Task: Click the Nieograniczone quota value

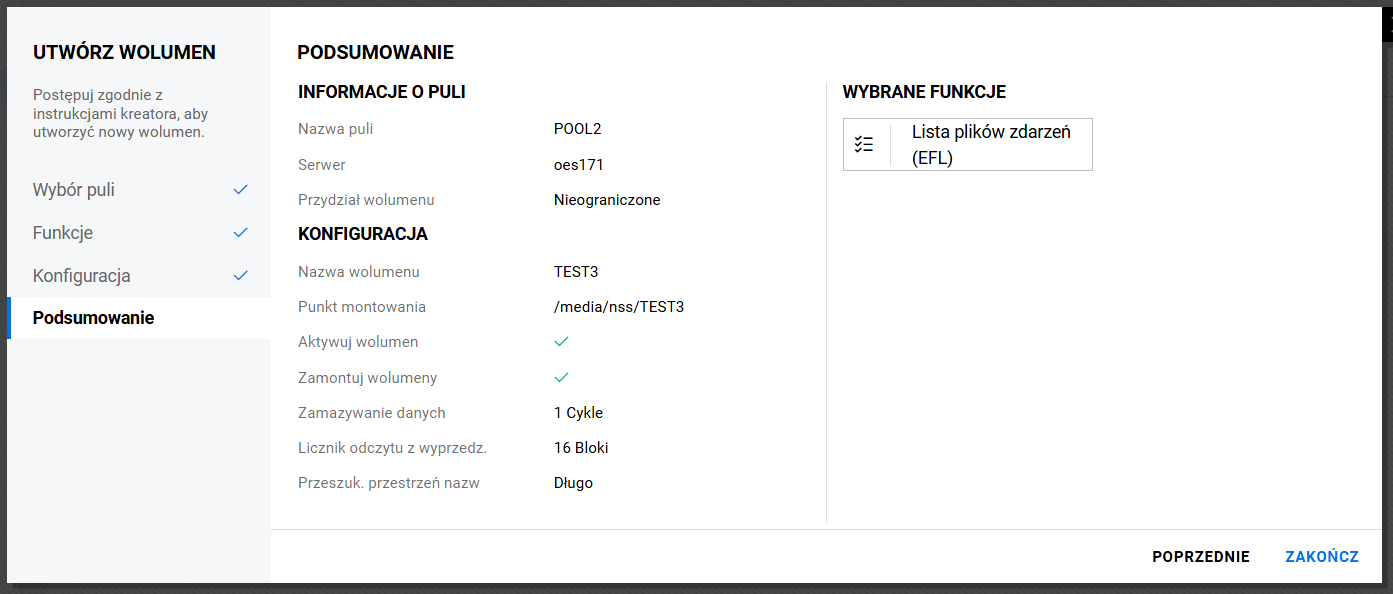Action: 607,200
